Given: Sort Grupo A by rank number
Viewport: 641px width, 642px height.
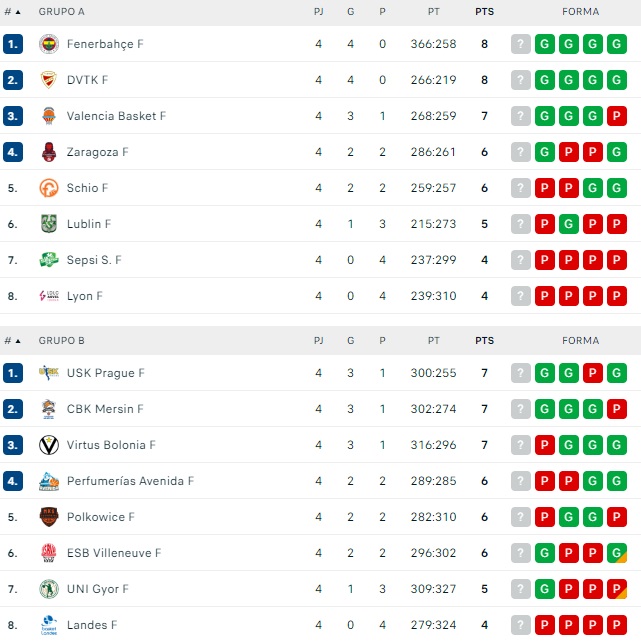Looking at the screenshot, I should click(x=12, y=12).
